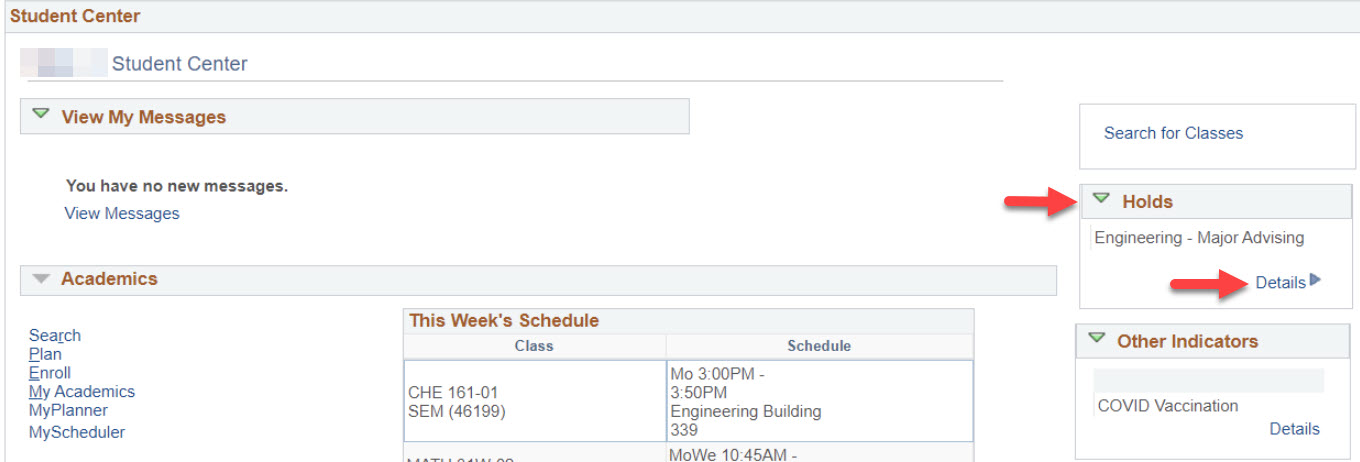
Task: Collapse the View My Messages section triangle
Action: pos(40,115)
